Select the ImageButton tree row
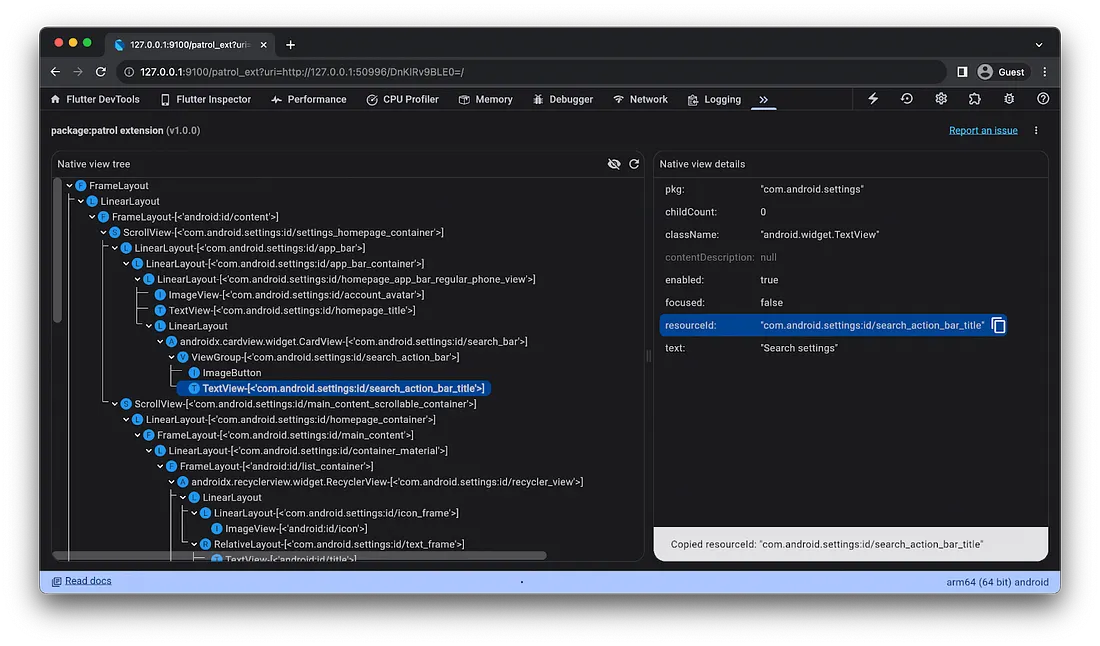This screenshot has width=1100, height=646. 225,372
